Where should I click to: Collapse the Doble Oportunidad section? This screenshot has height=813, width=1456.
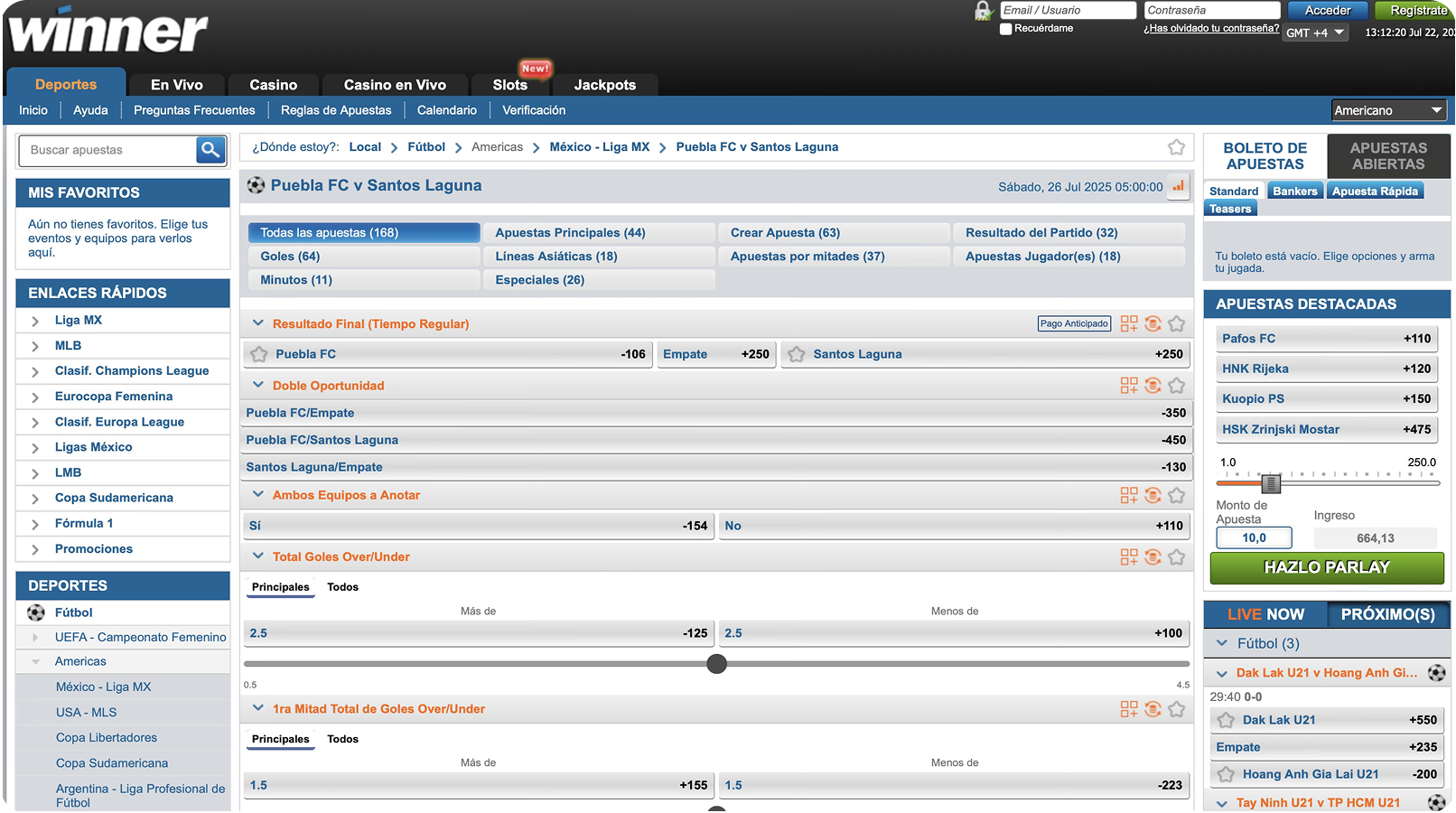pos(258,385)
